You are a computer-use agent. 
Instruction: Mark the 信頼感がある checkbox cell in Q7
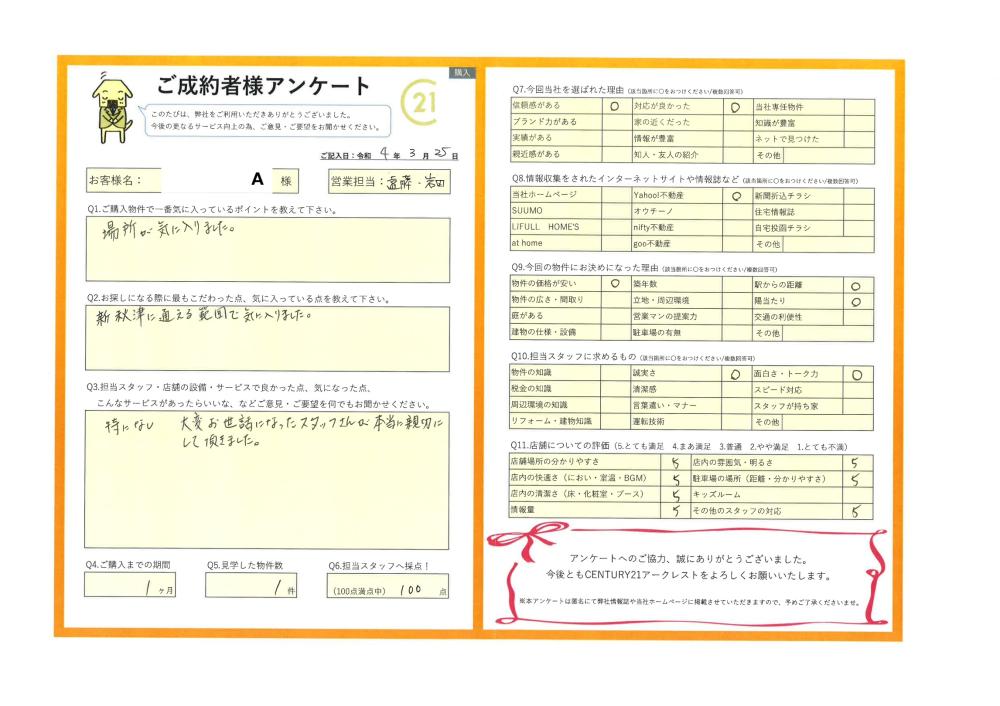click(614, 106)
